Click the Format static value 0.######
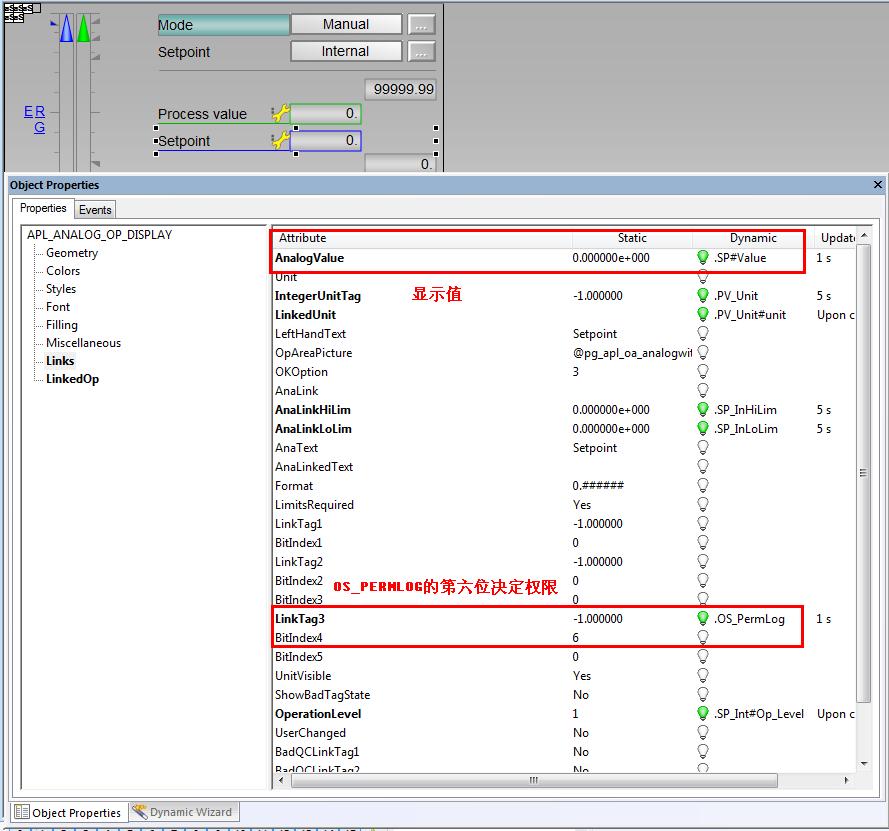Image resolution: width=889 pixels, height=831 pixels. click(x=598, y=486)
